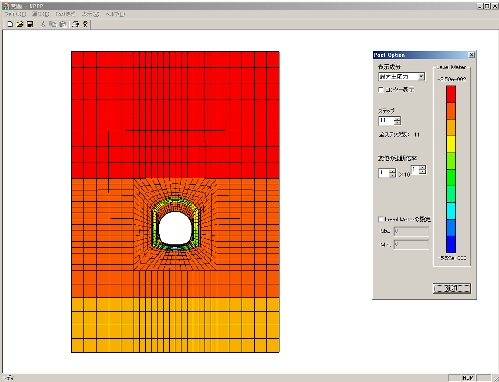
Task: Click the bright green band in level legend
Action: pyautogui.click(x=451, y=177)
